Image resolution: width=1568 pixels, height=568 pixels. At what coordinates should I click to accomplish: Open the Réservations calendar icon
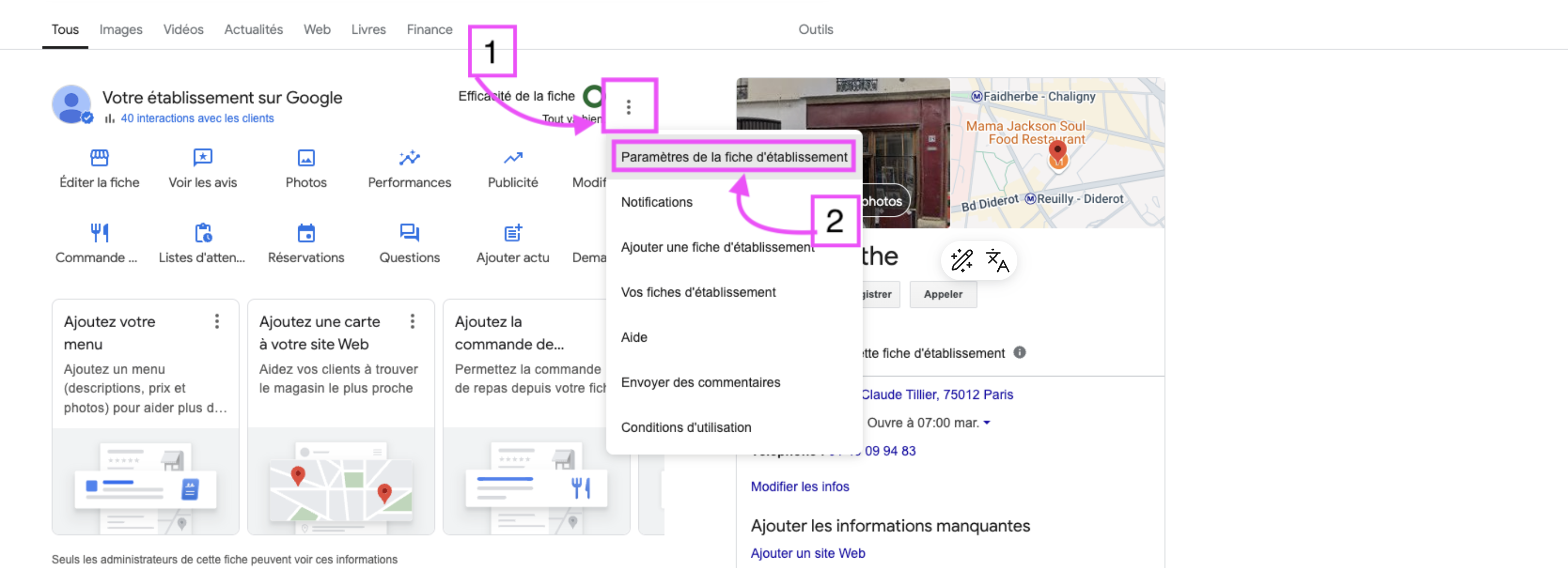pos(305,233)
